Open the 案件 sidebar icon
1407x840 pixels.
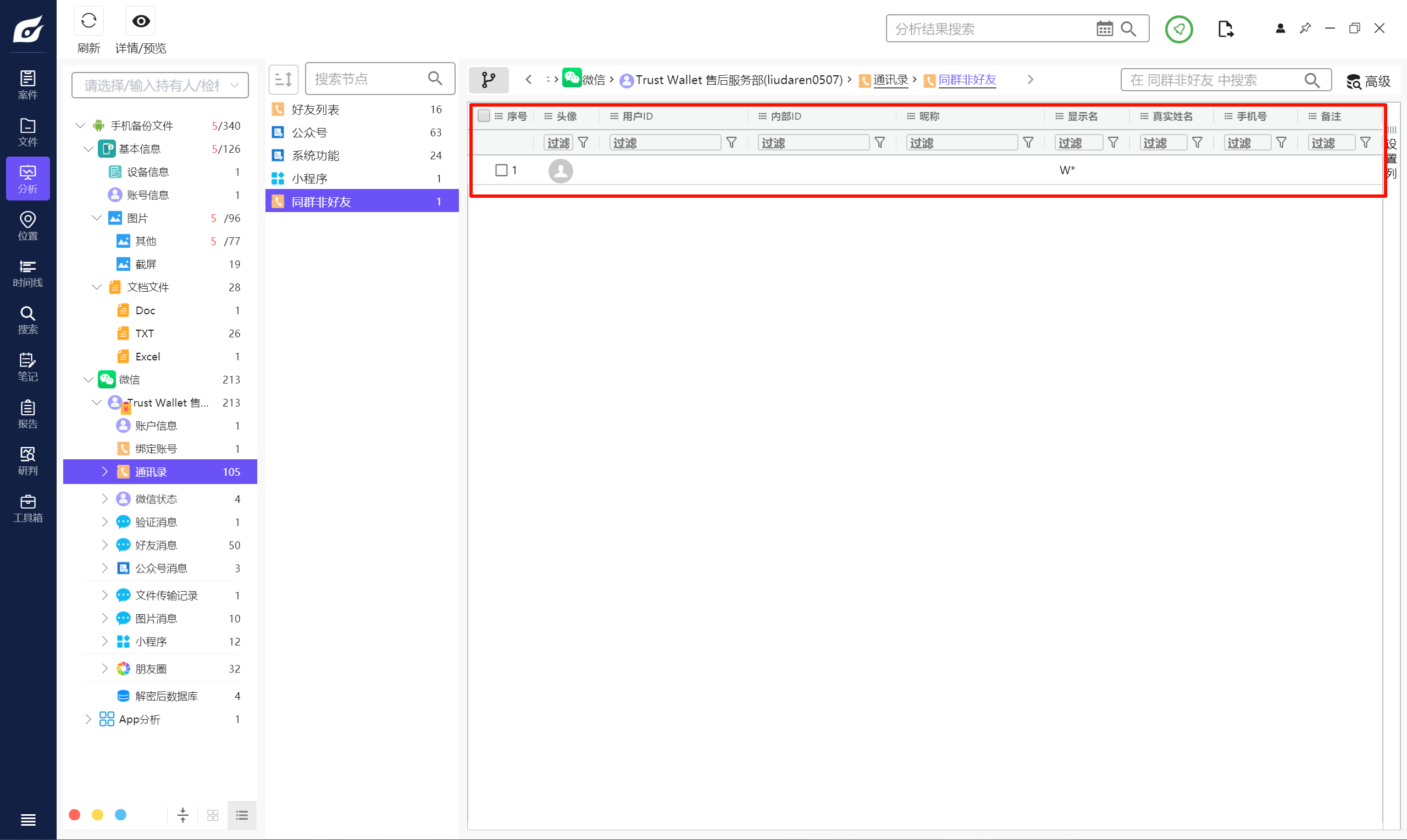pyautogui.click(x=27, y=85)
